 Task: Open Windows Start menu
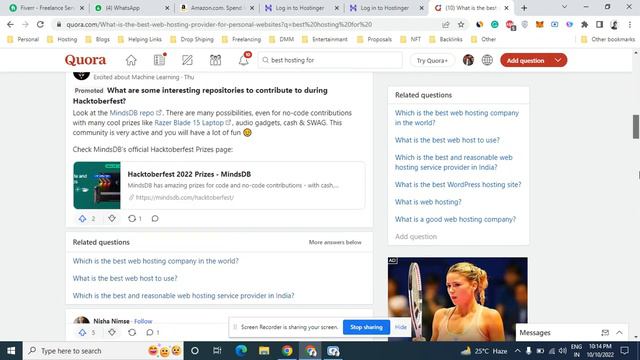tap(11, 351)
